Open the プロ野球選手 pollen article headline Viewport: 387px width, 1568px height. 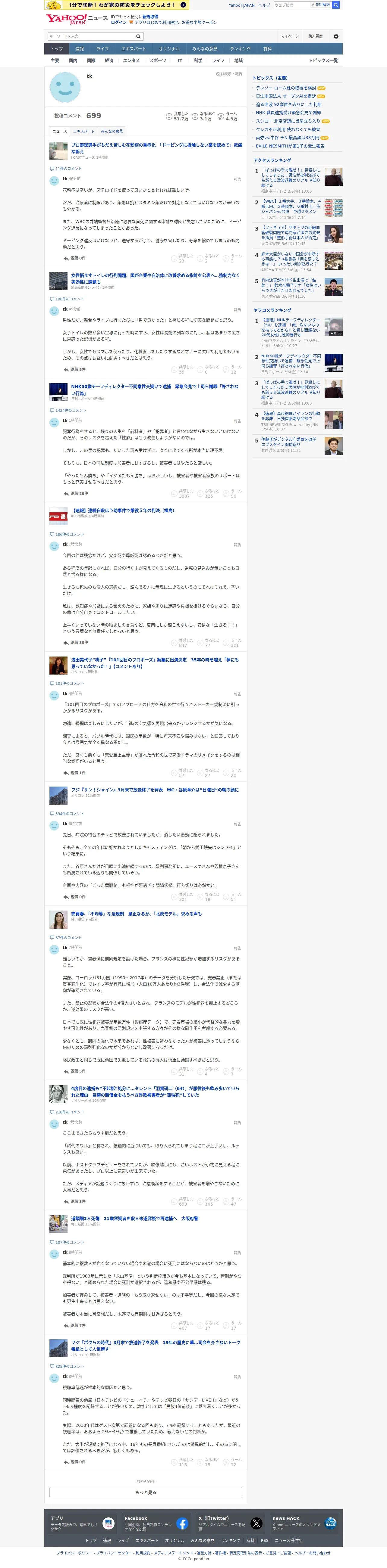click(x=157, y=148)
